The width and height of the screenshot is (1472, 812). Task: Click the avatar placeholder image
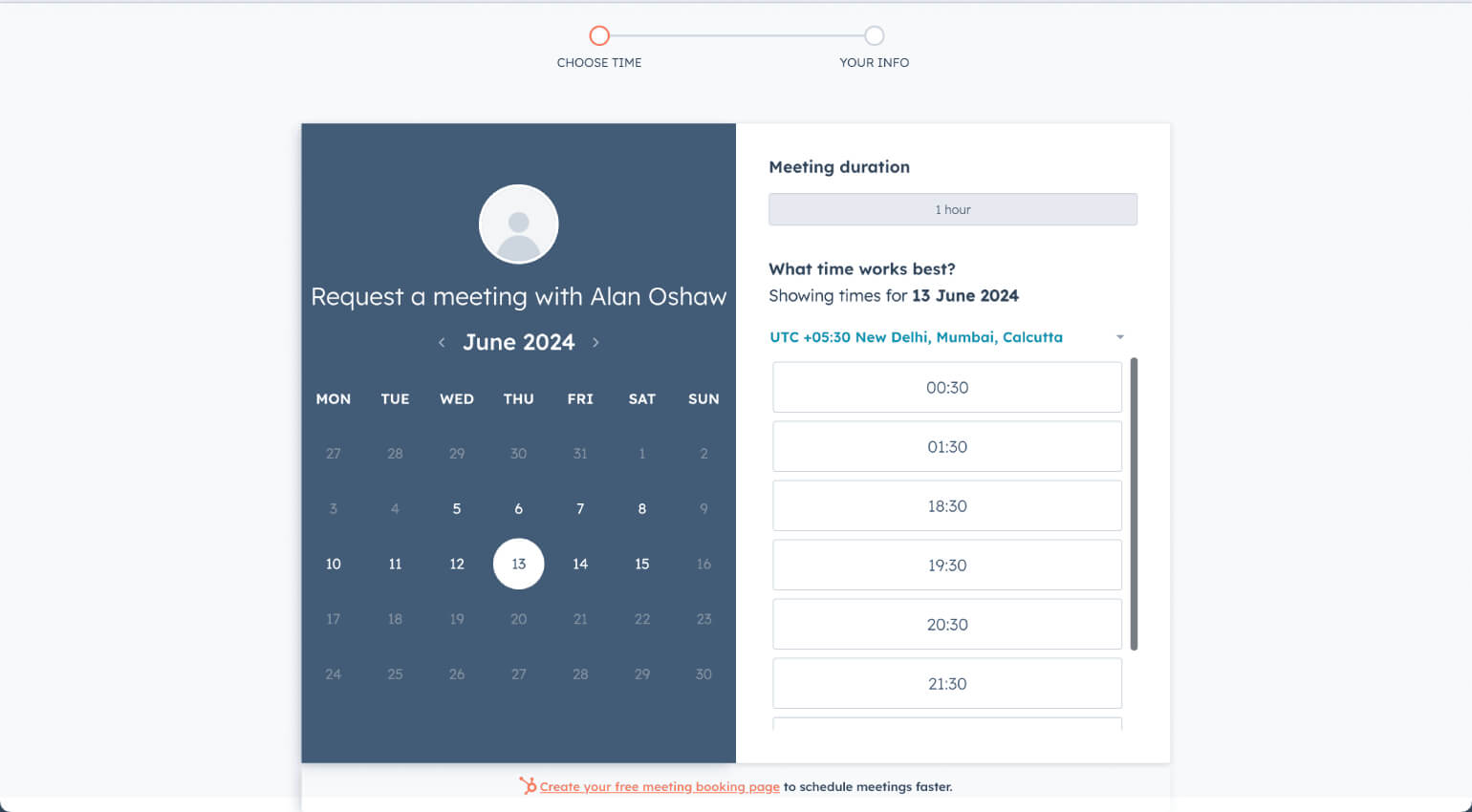click(518, 223)
